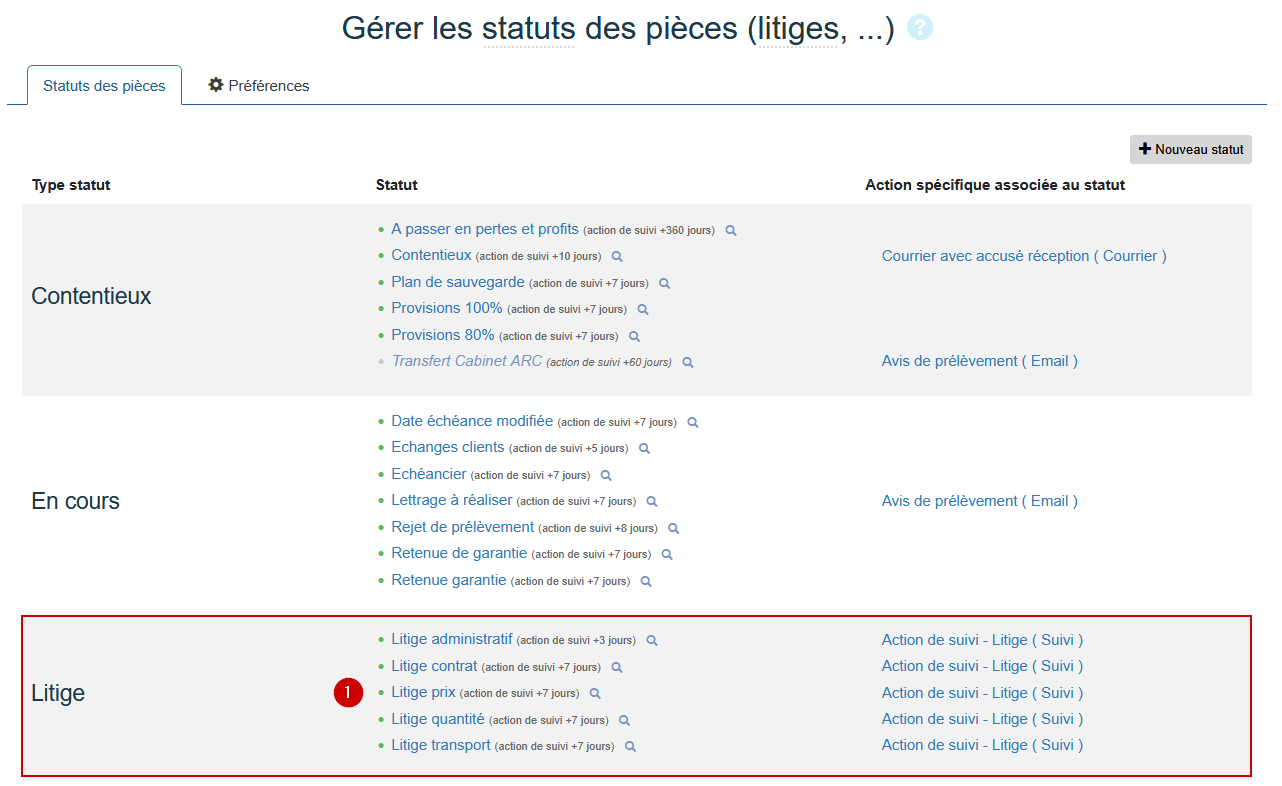Screen dimensions: 1282x786
Task: Click magnifier icon next to Transfert Cabinet ARC
Action: click(x=688, y=363)
